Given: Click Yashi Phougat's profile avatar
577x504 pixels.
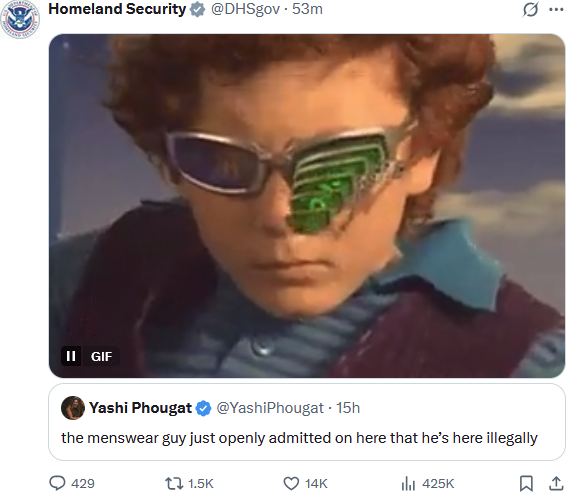Looking at the screenshot, I should pyautogui.click(x=73, y=408).
